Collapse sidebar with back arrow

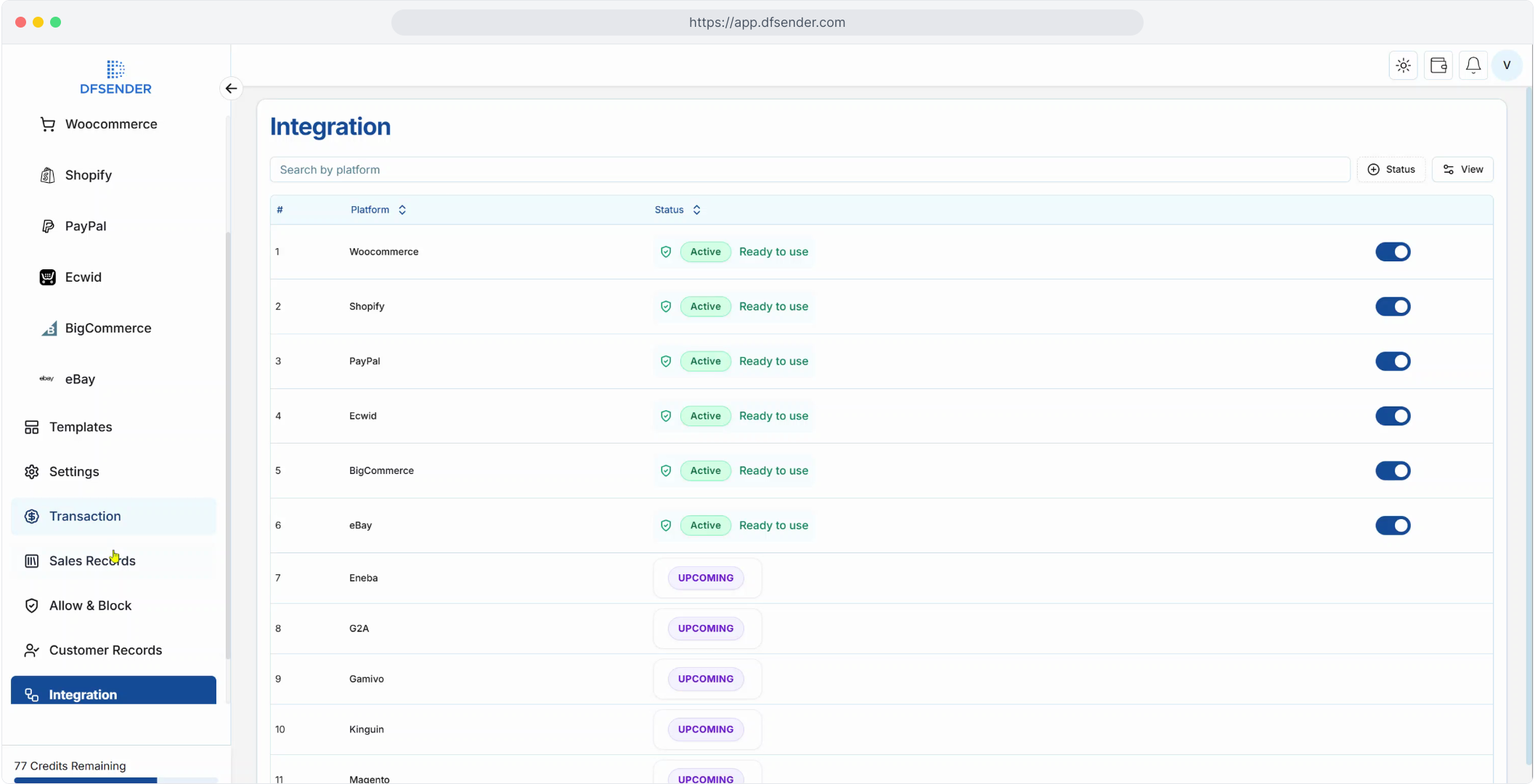pos(231,89)
